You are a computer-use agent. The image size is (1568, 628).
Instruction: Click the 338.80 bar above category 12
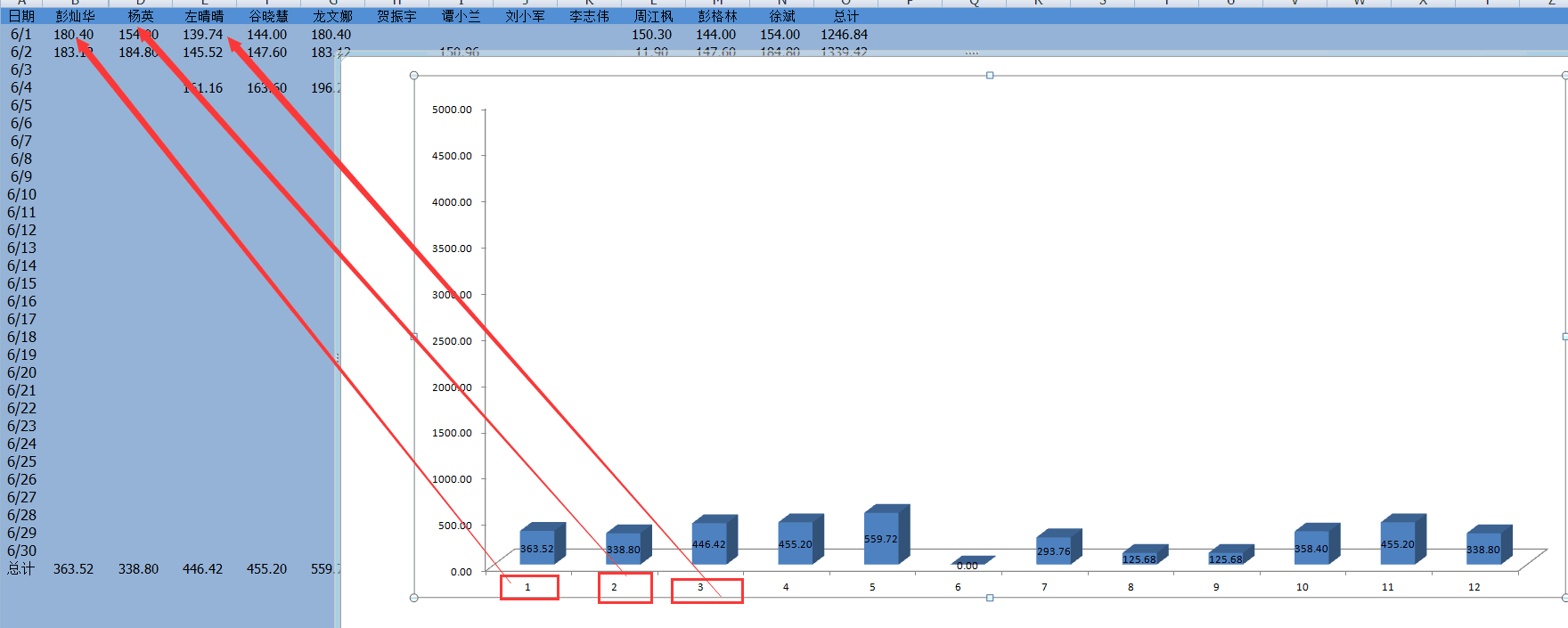(1489, 545)
